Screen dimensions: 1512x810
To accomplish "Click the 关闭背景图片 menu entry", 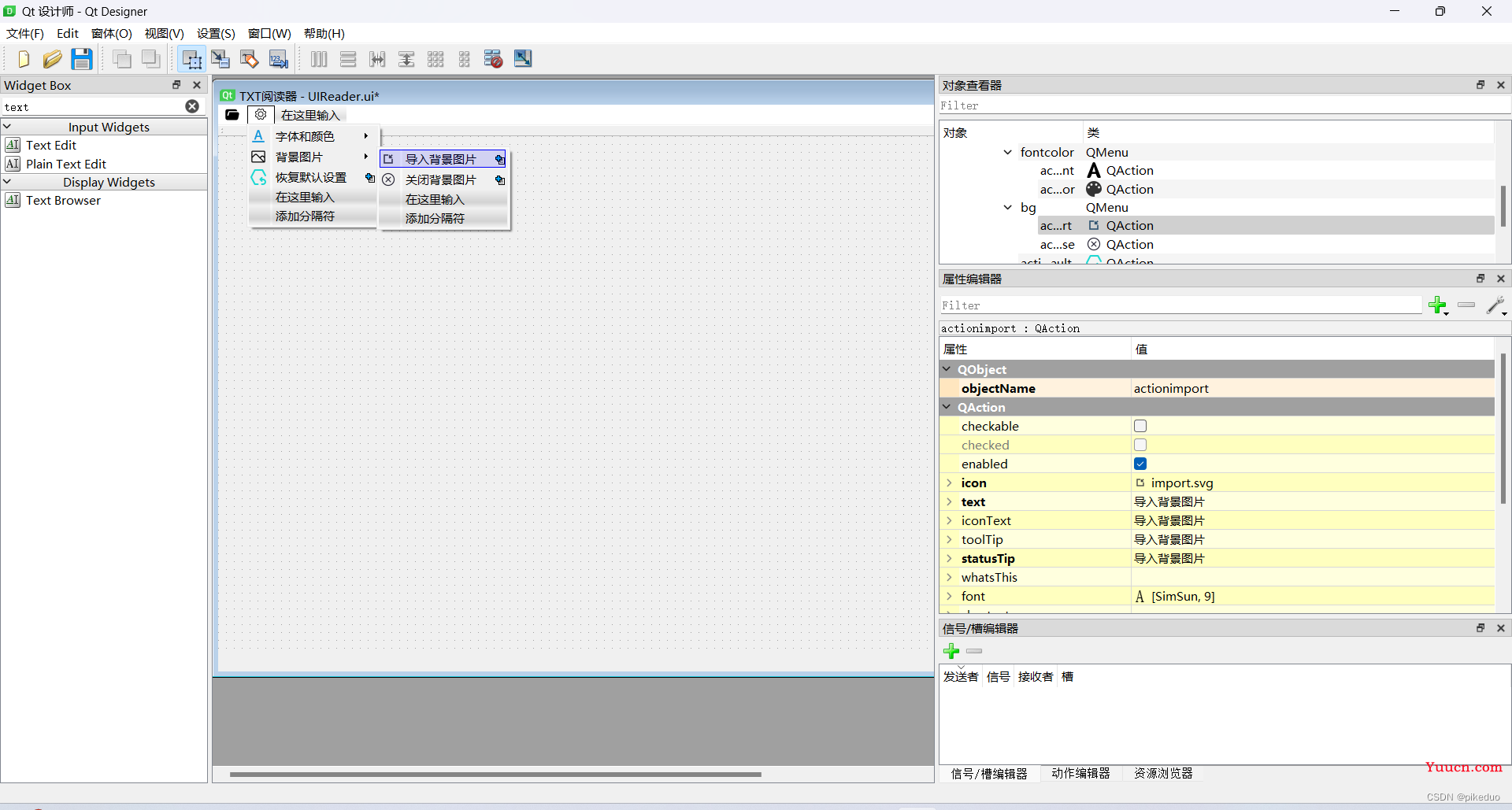I will click(x=440, y=179).
